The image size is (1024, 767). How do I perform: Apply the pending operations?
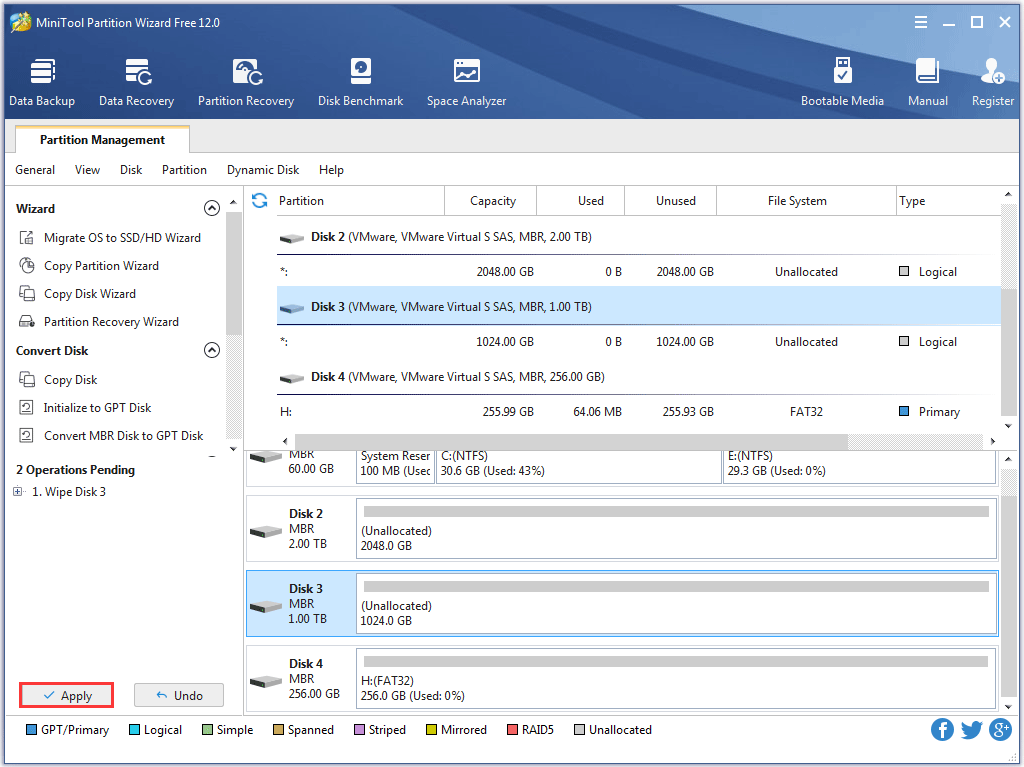click(67, 695)
